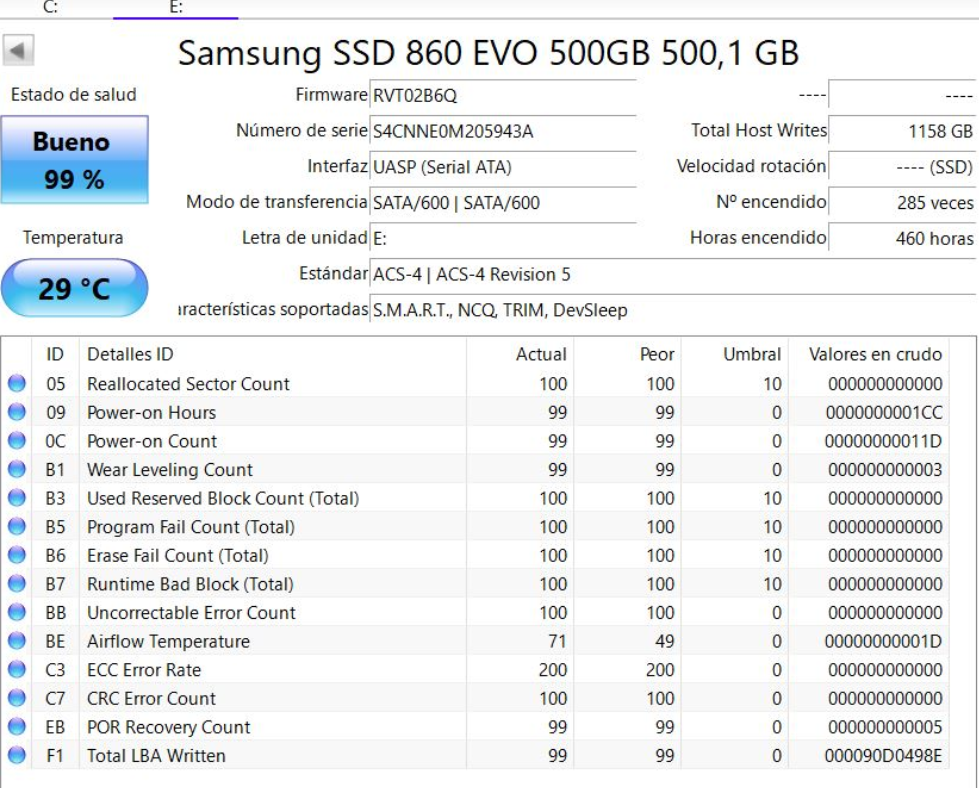
Task: Click the status icon for Erase Fail Count
Action: click(17, 555)
